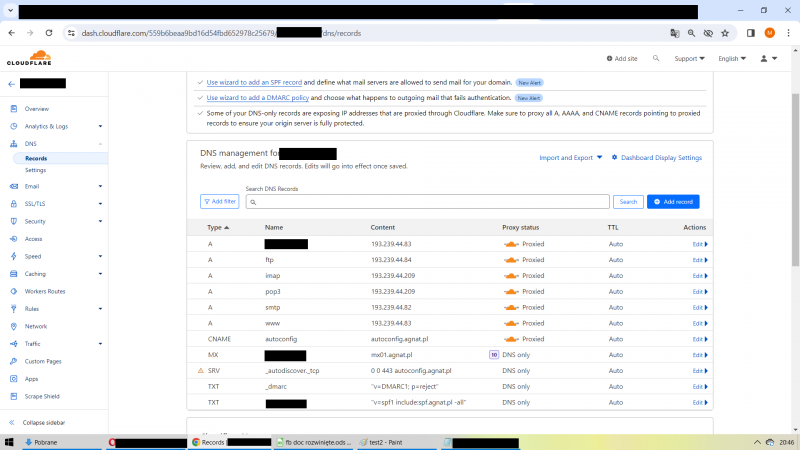800x450 pixels.
Task: Click the Scrape Shield sidebar icon
Action: [14, 396]
